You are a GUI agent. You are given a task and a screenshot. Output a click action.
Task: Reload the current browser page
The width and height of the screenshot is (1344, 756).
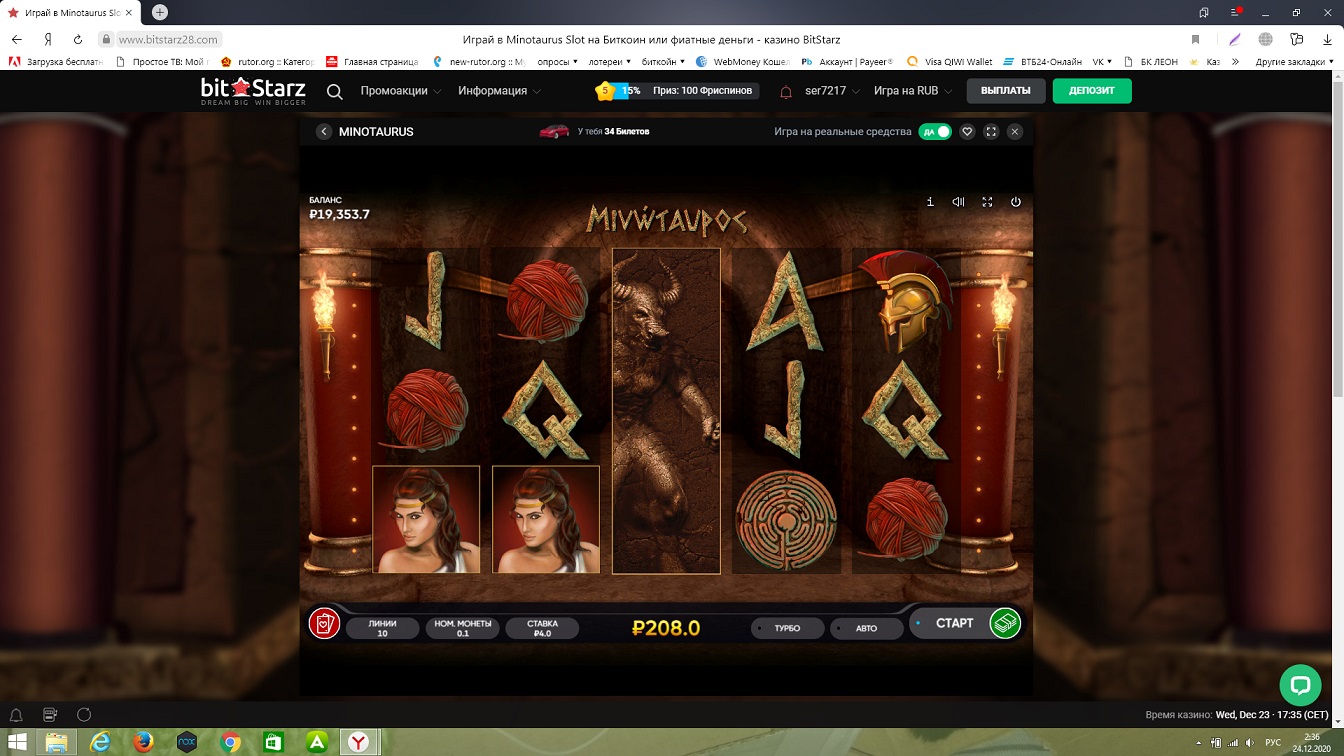78,39
